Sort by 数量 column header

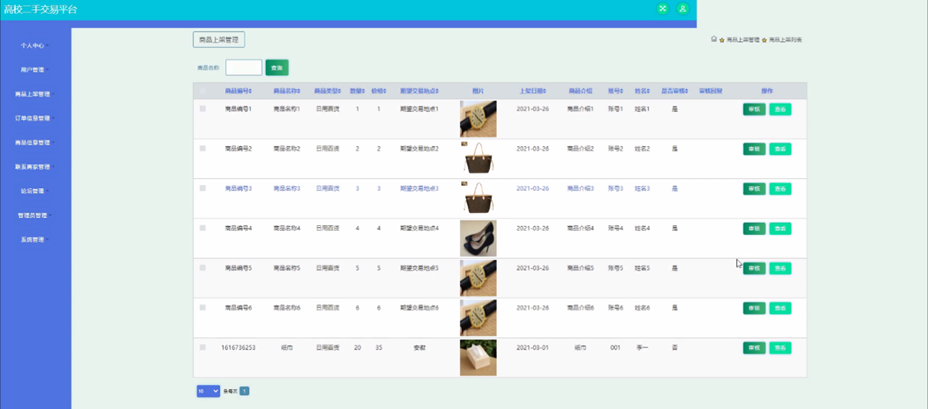click(x=357, y=91)
